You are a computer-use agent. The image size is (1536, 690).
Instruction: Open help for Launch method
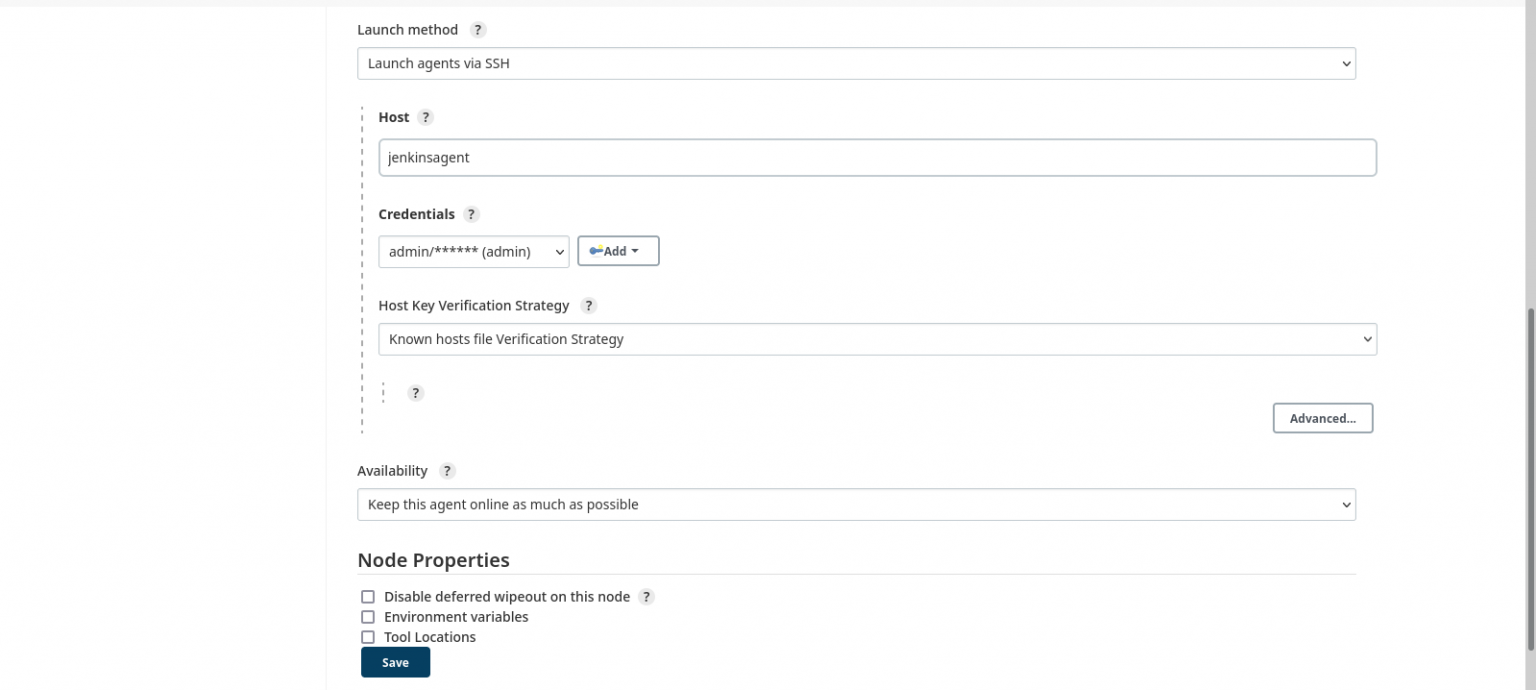[478, 29]
